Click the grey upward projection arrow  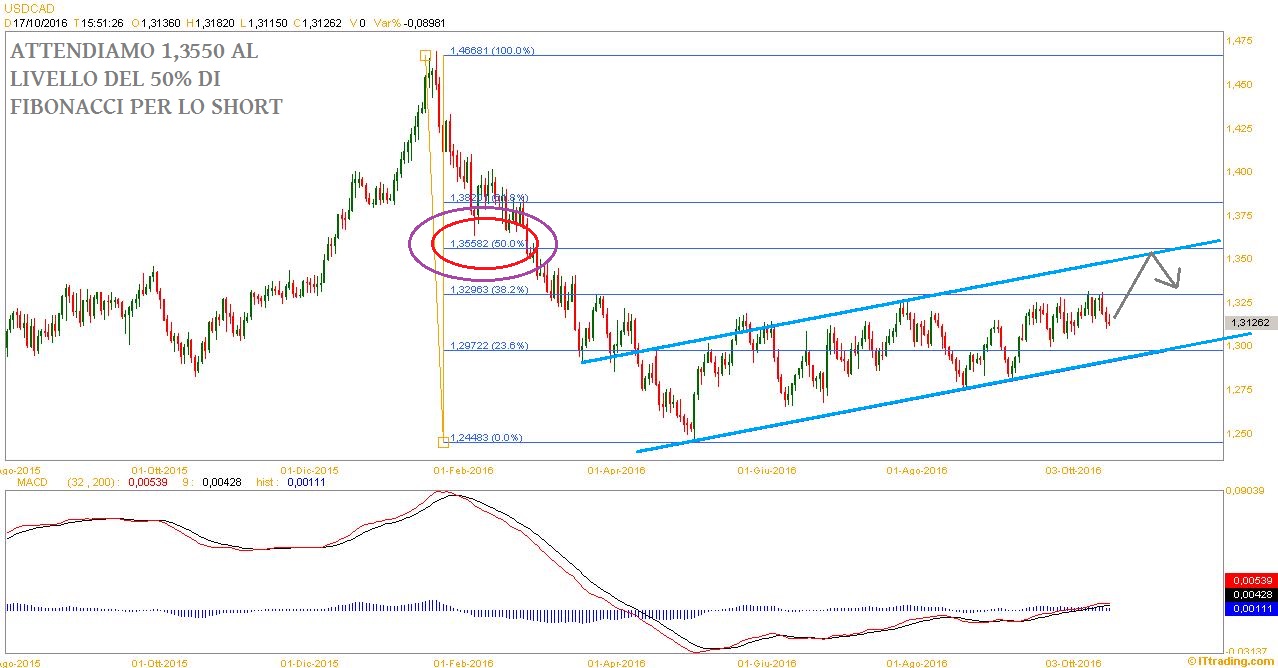click(1132, 286)
